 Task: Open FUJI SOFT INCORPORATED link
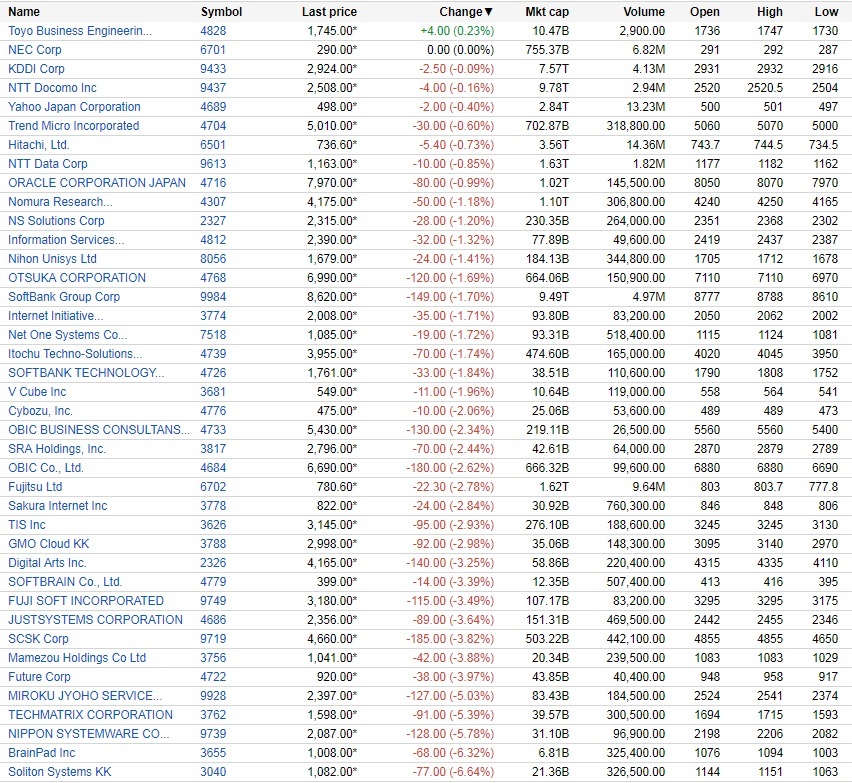pos(86,601)
